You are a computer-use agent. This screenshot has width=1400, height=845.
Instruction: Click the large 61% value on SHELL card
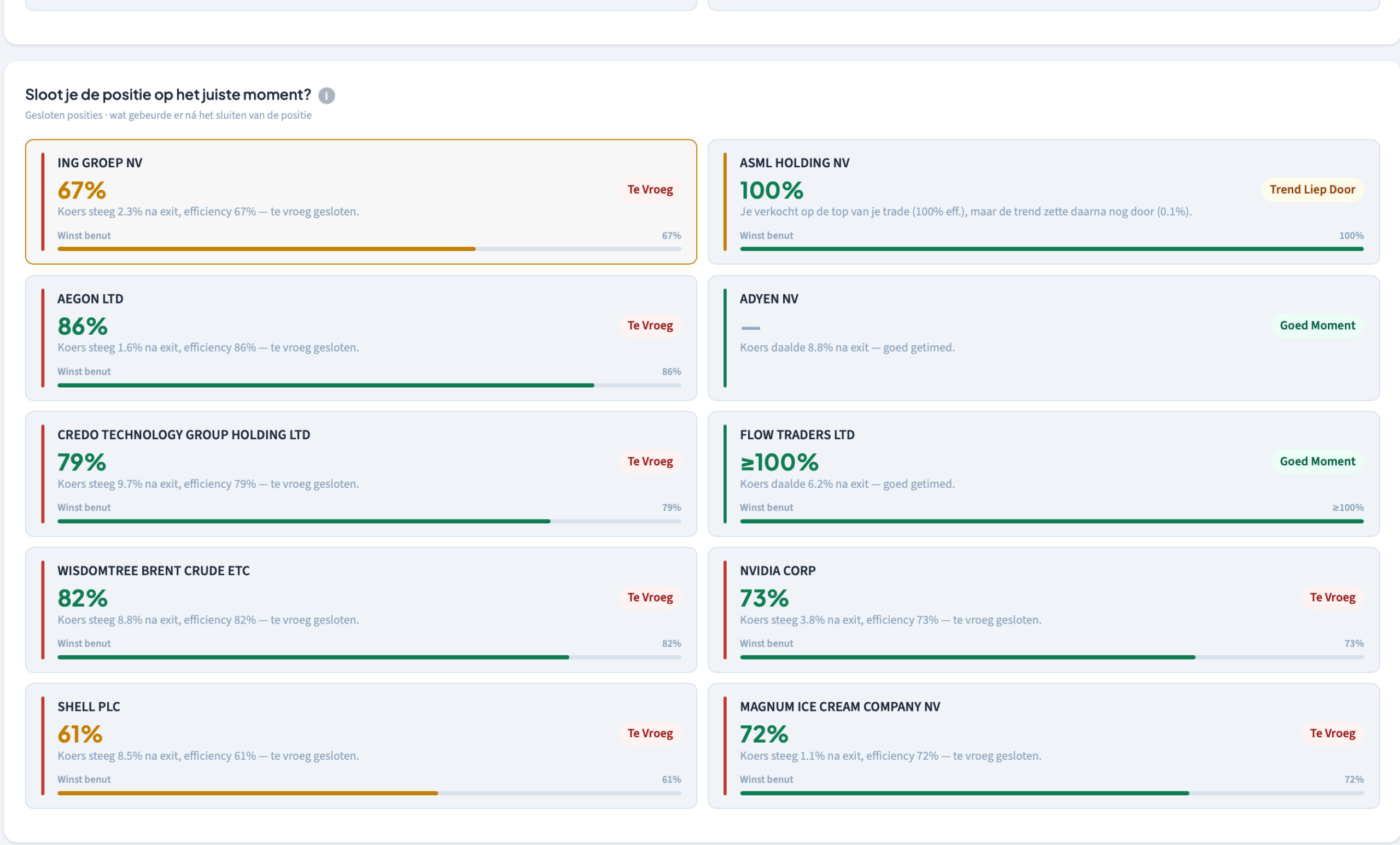tap(80, 733)
